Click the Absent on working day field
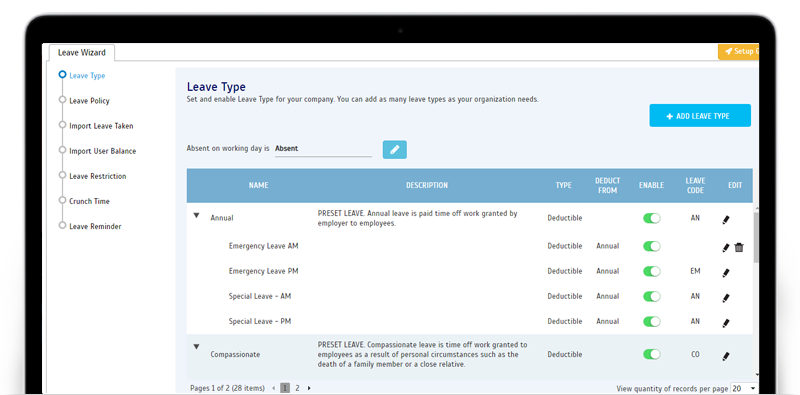 click(x=323, y=149)
